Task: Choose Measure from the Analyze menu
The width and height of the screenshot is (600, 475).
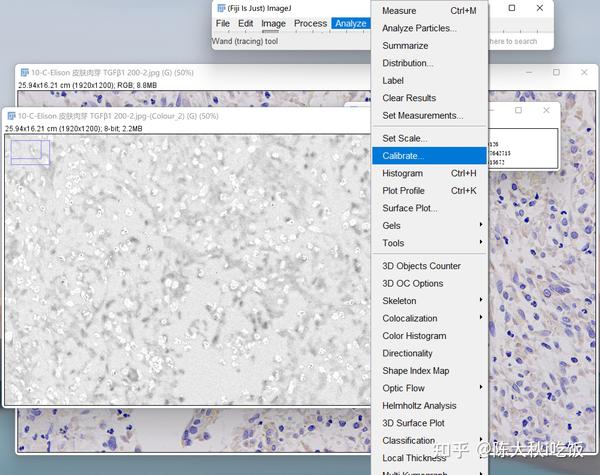Action: coord(429,11)
